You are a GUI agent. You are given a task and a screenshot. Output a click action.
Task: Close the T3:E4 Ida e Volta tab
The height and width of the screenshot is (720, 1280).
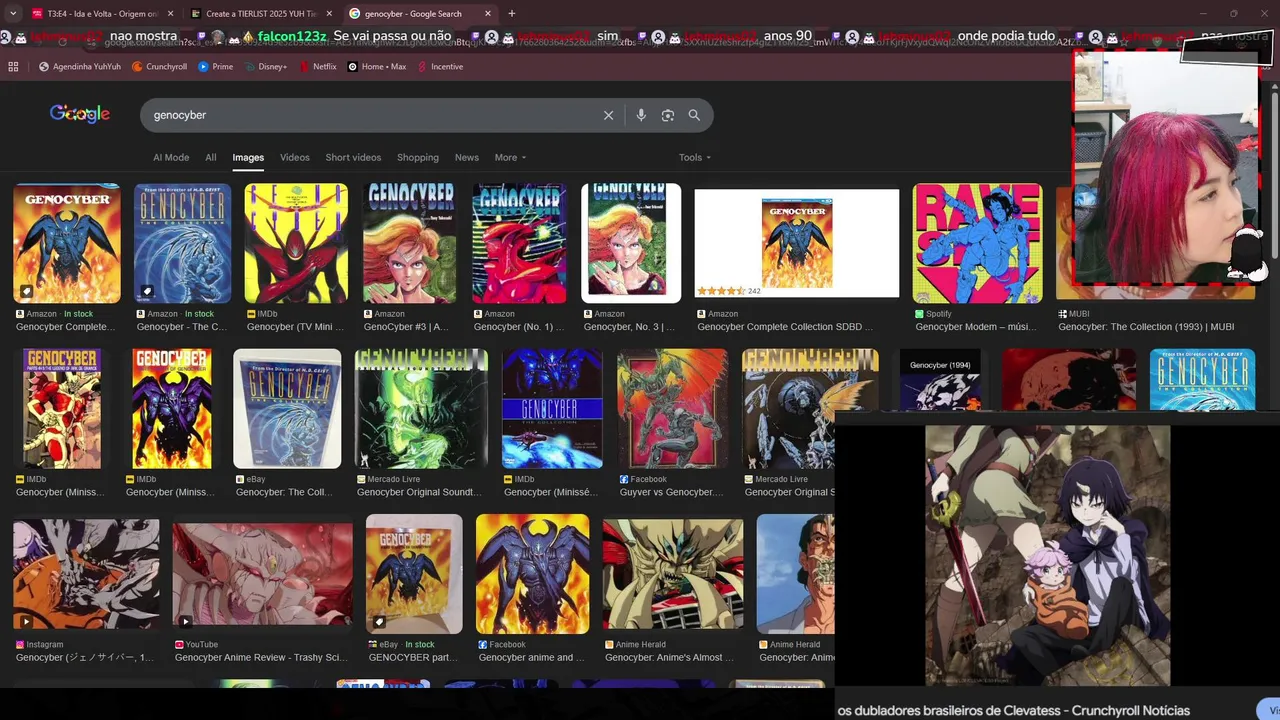(170, 14)
